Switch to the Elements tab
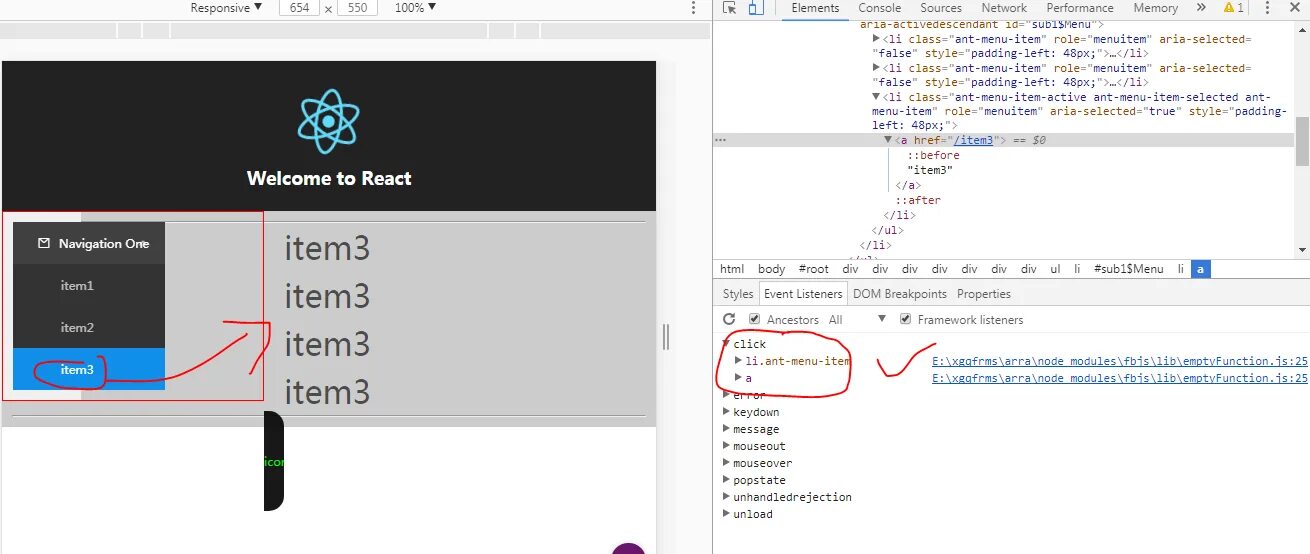 (815, 8)
